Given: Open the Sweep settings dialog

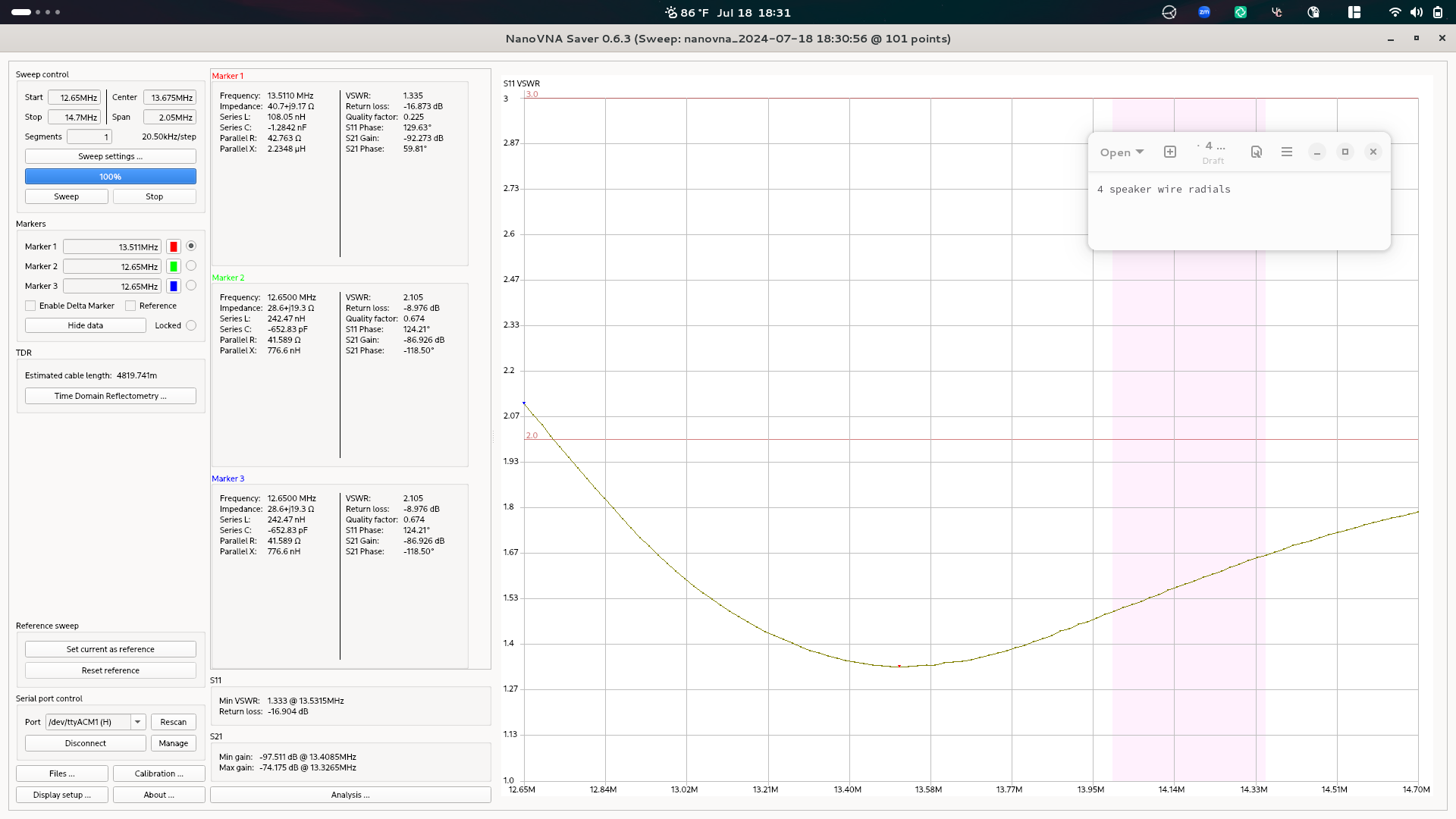Looking at the screenshot, I should click(x=111, y=156).
